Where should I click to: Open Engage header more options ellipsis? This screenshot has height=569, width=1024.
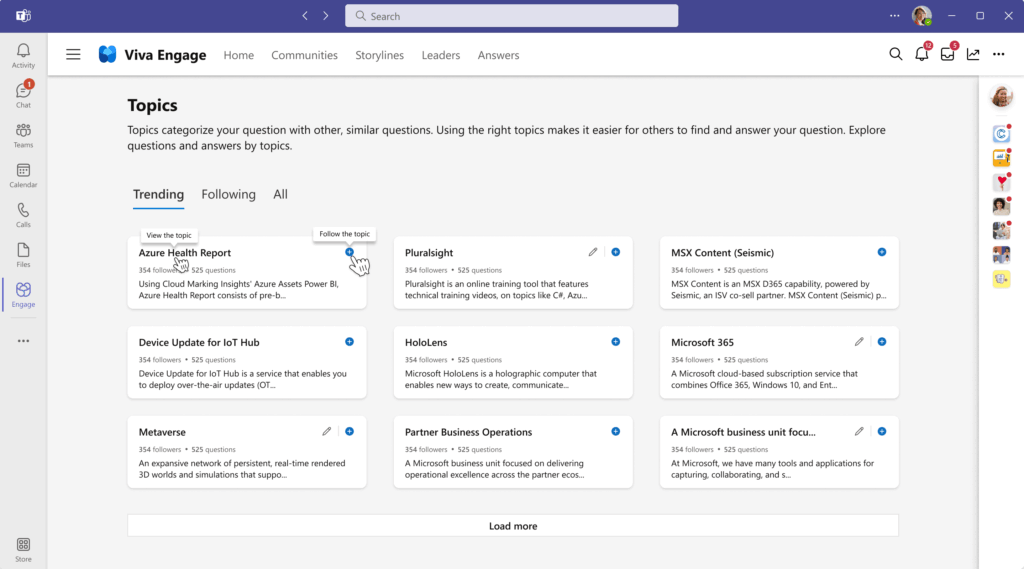(999, 55)
